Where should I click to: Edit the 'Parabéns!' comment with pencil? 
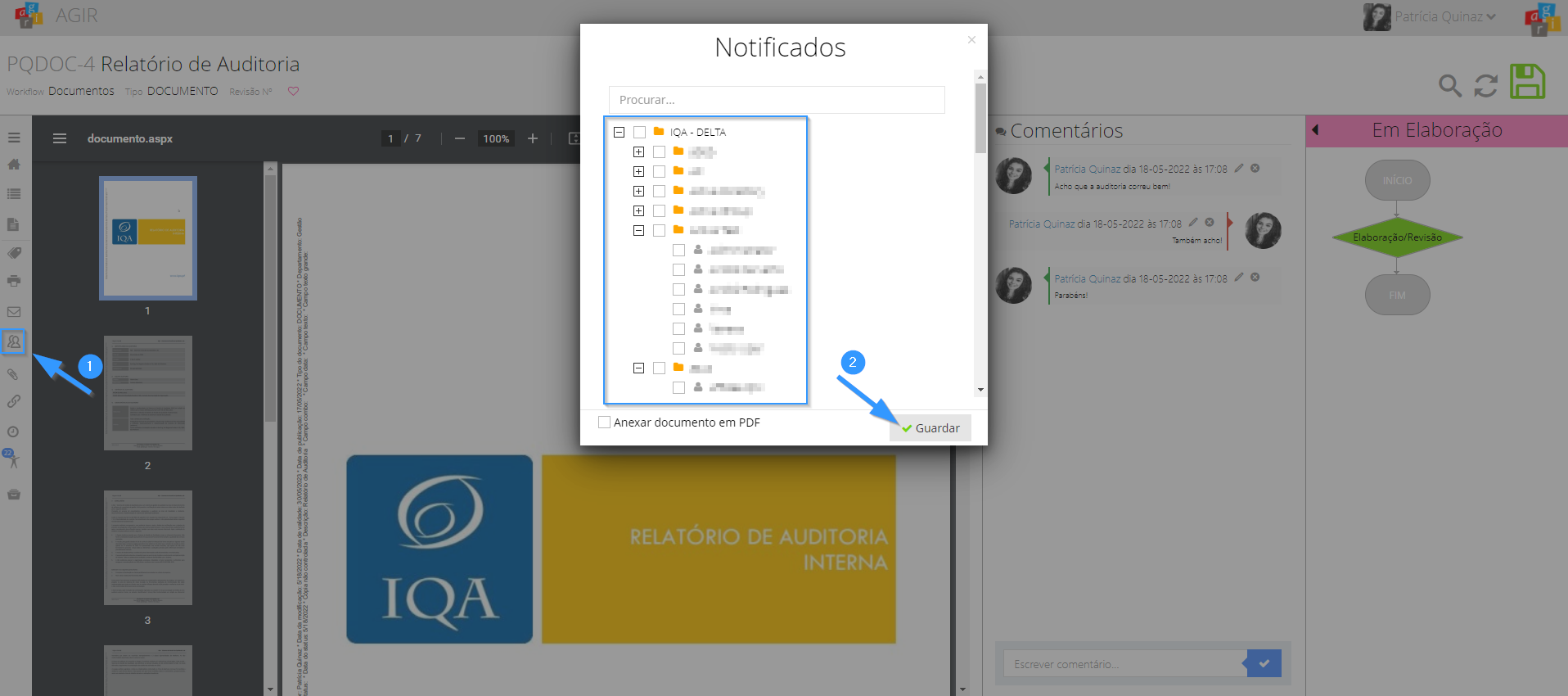point(1239,277)
